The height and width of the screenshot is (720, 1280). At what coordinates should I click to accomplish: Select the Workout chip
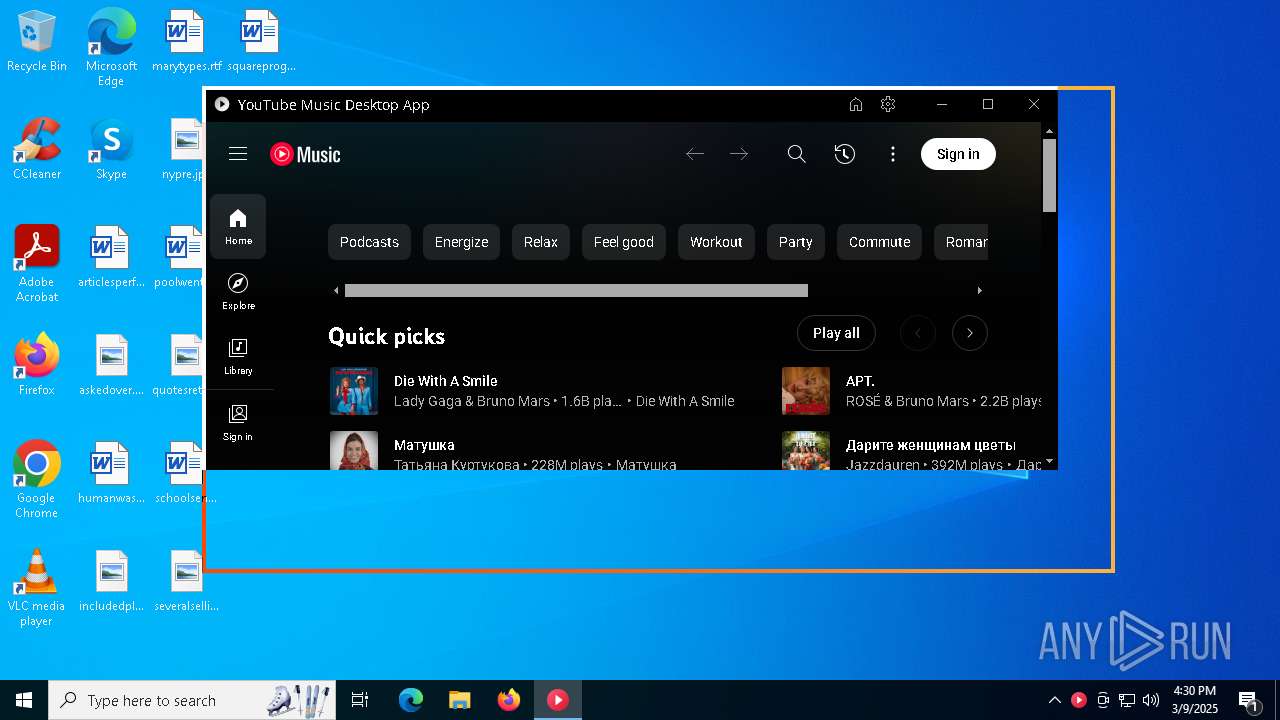tap(716, 242)
